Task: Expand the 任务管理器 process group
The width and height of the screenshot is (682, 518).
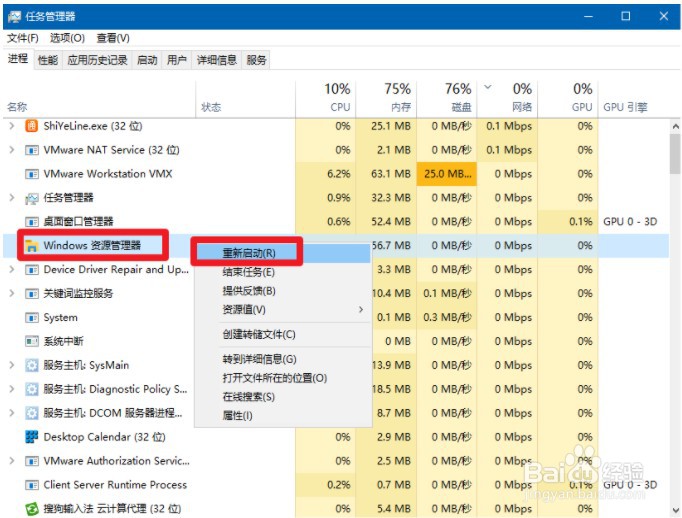Action: (12, 198)
